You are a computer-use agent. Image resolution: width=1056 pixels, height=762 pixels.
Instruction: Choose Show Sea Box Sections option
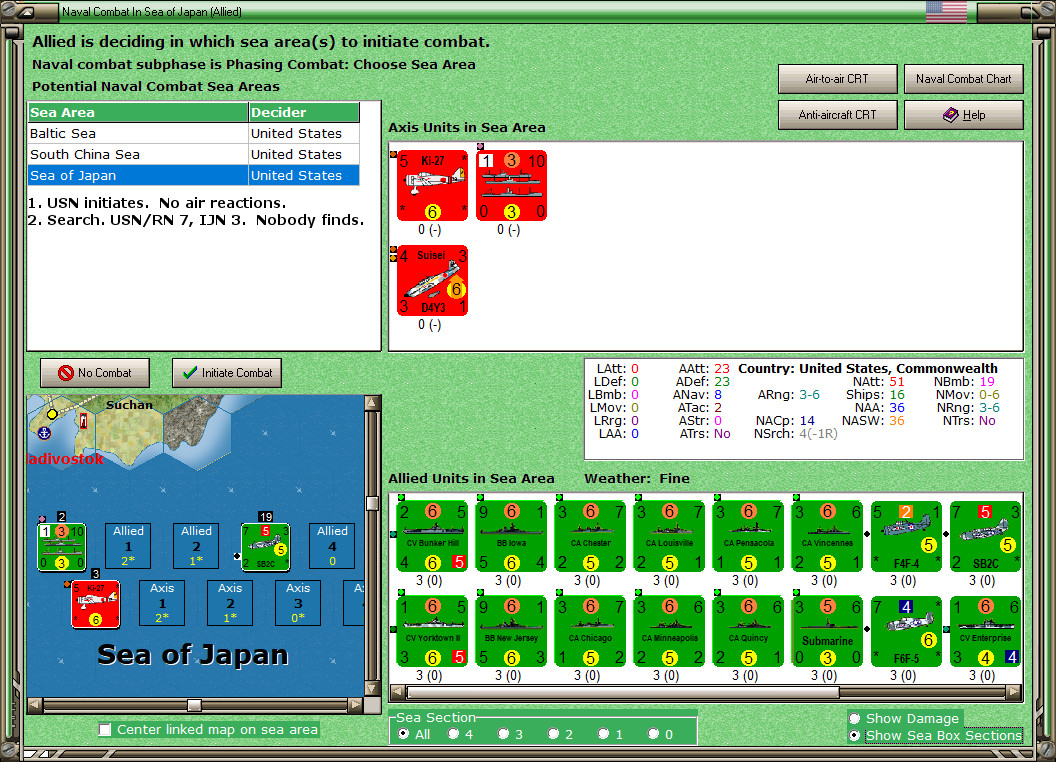855,736
